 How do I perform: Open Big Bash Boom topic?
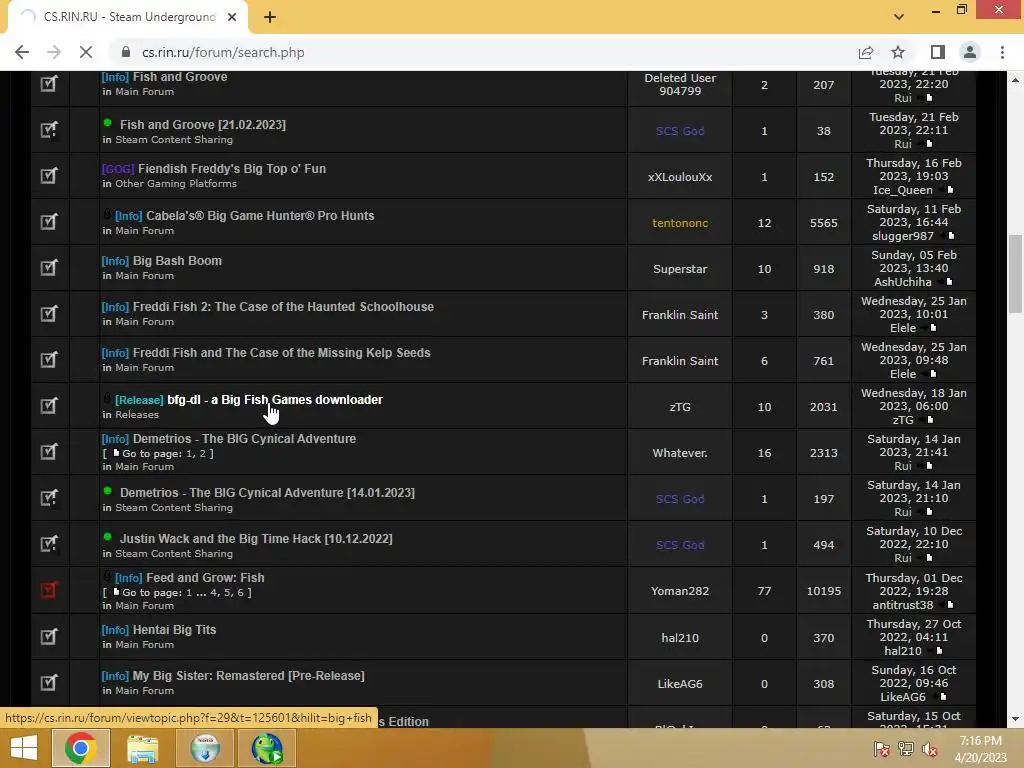click(177, 261)
